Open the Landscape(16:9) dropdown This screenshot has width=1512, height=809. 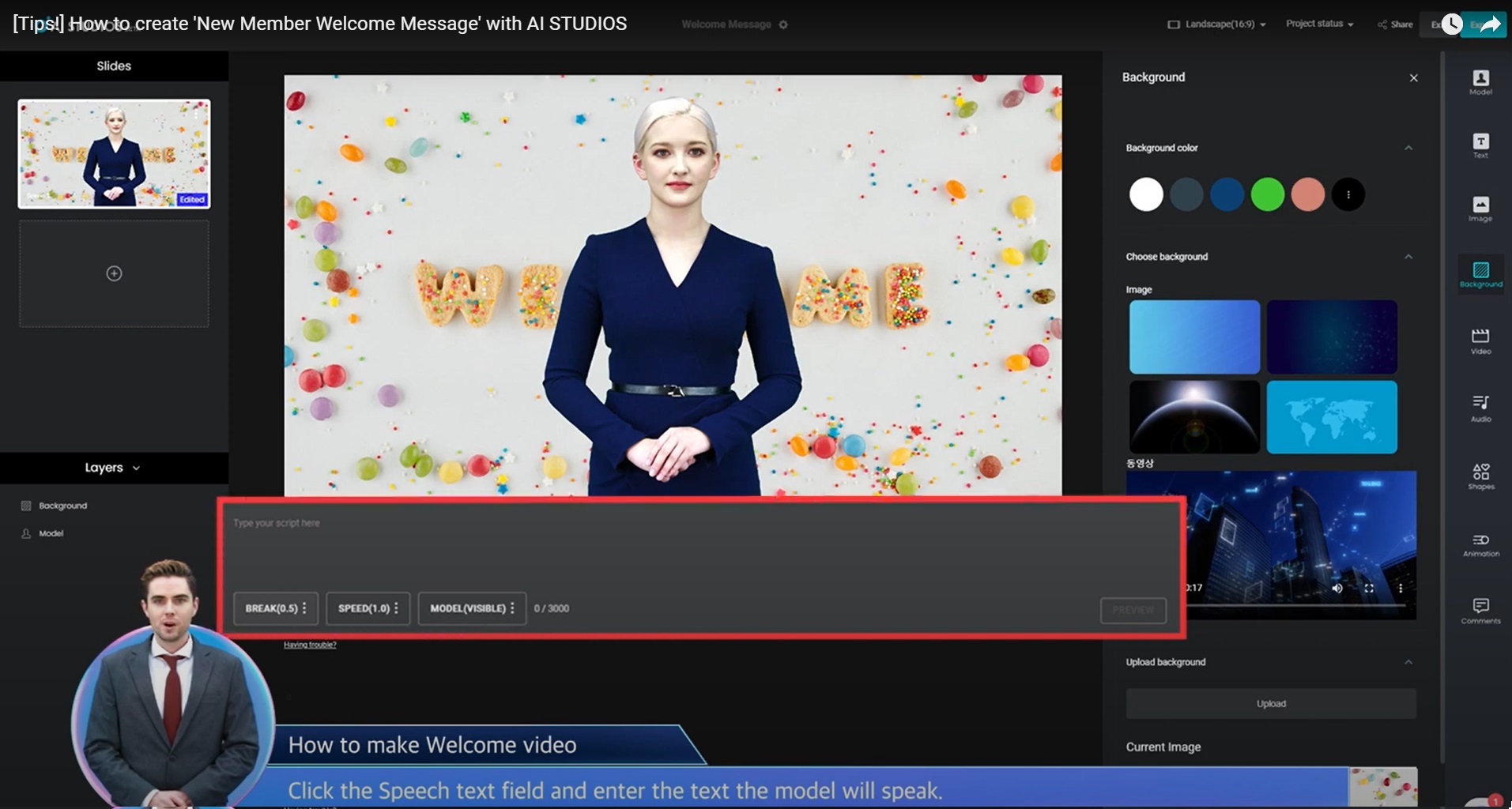tap(1217, 24)
